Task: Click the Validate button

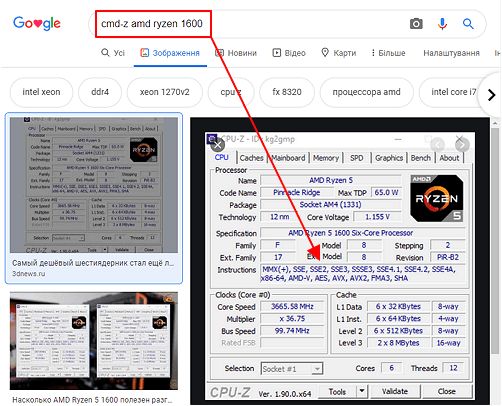Action: click(395, 391)
